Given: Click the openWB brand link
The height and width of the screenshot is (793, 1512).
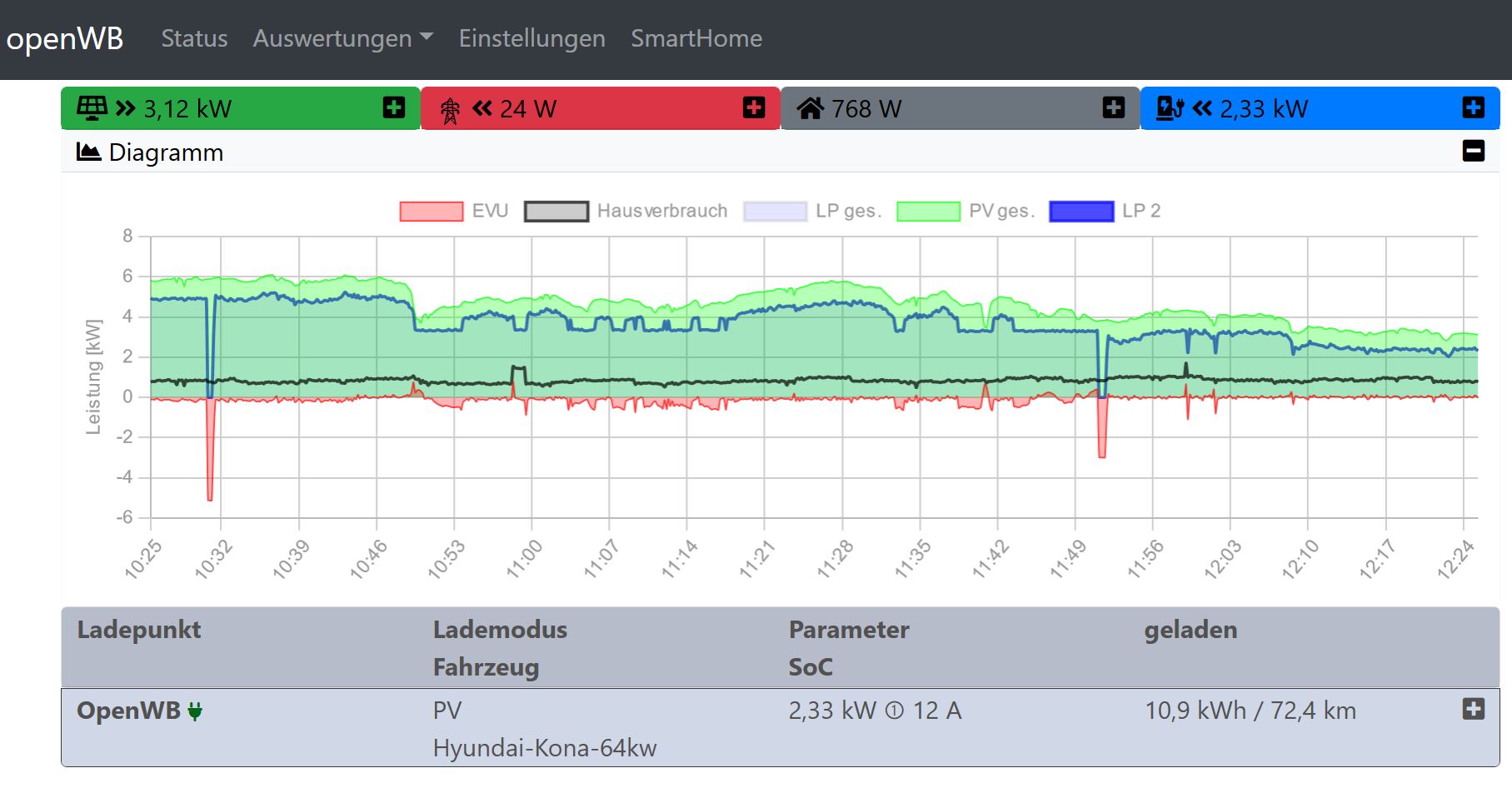Looking at the screenshot, I should point(65,38).
